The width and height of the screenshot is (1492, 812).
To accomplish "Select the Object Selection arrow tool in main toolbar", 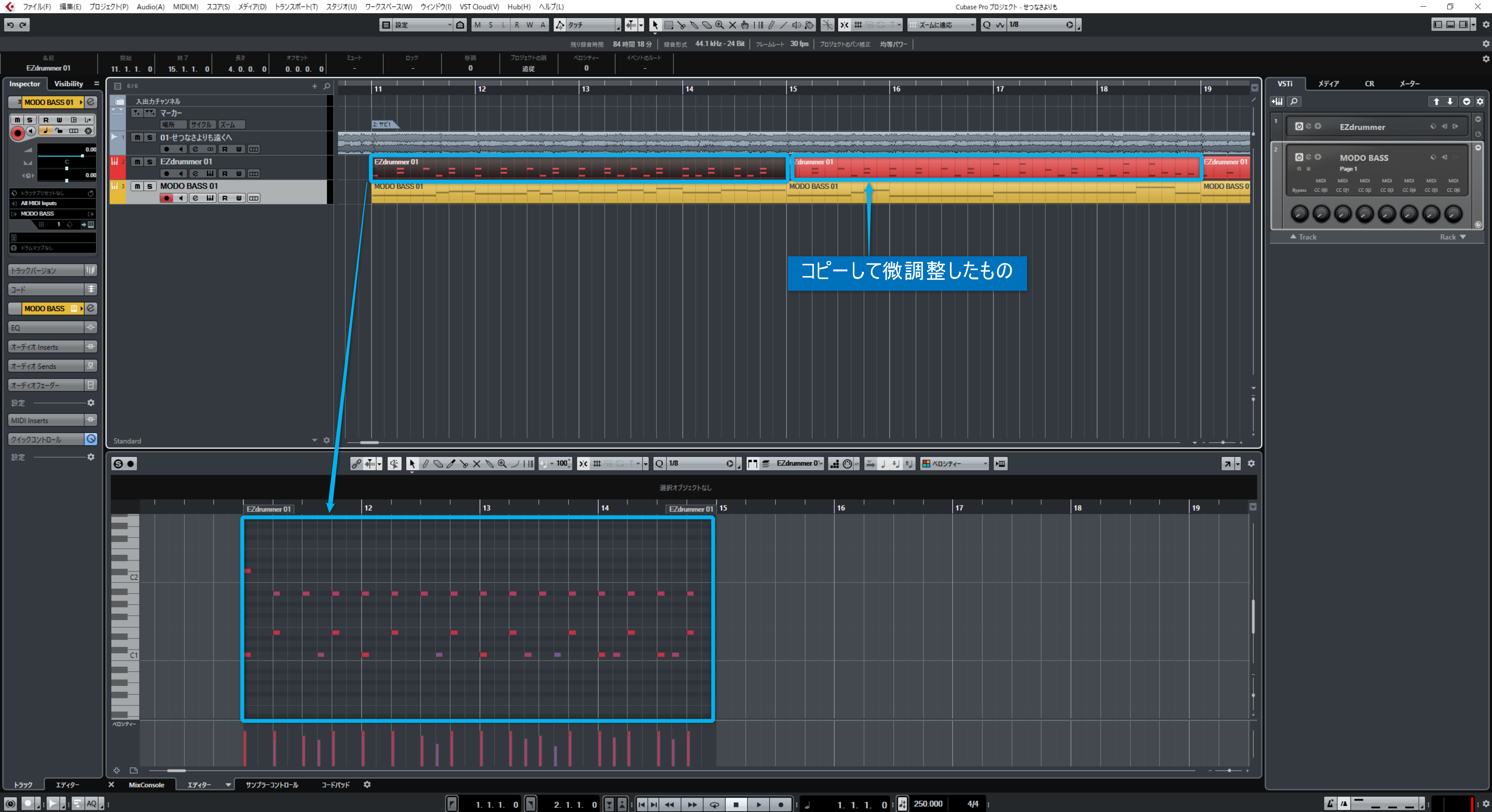I will coord(655,25).
